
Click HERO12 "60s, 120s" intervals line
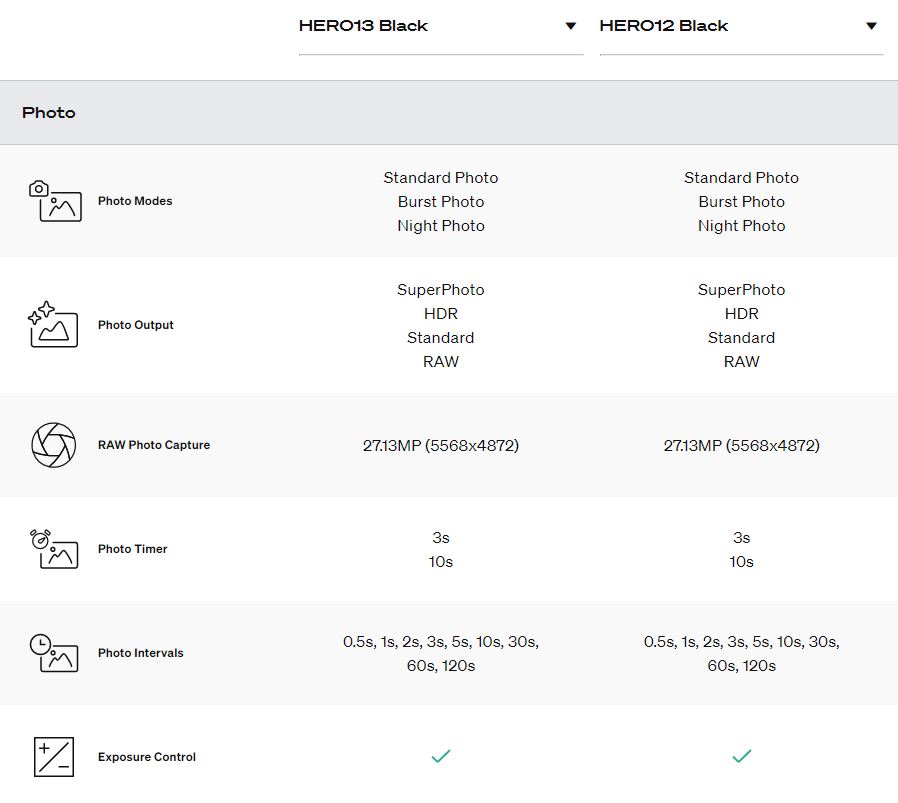click(x=742, y=666)
